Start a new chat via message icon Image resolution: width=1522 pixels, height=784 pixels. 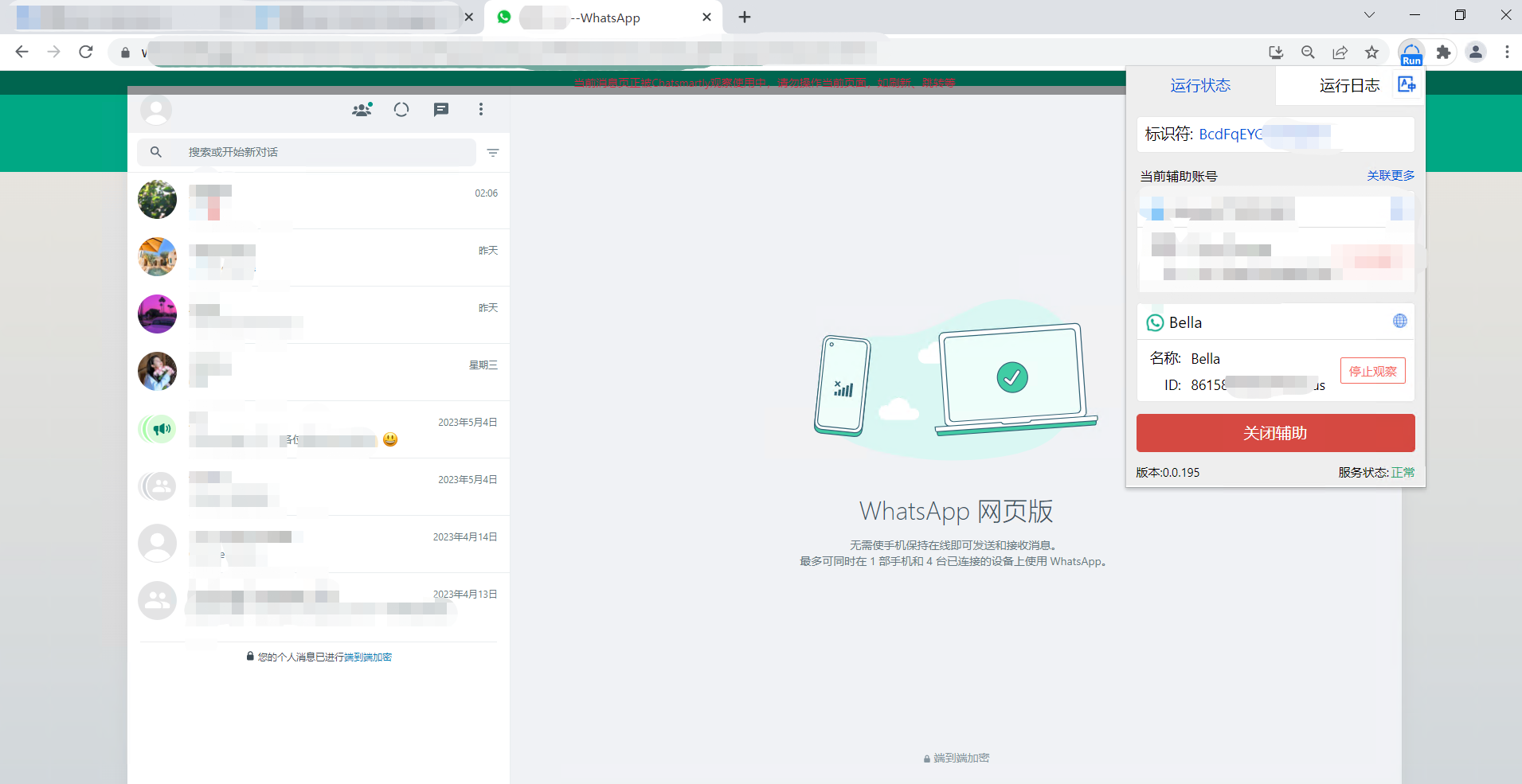441,110
